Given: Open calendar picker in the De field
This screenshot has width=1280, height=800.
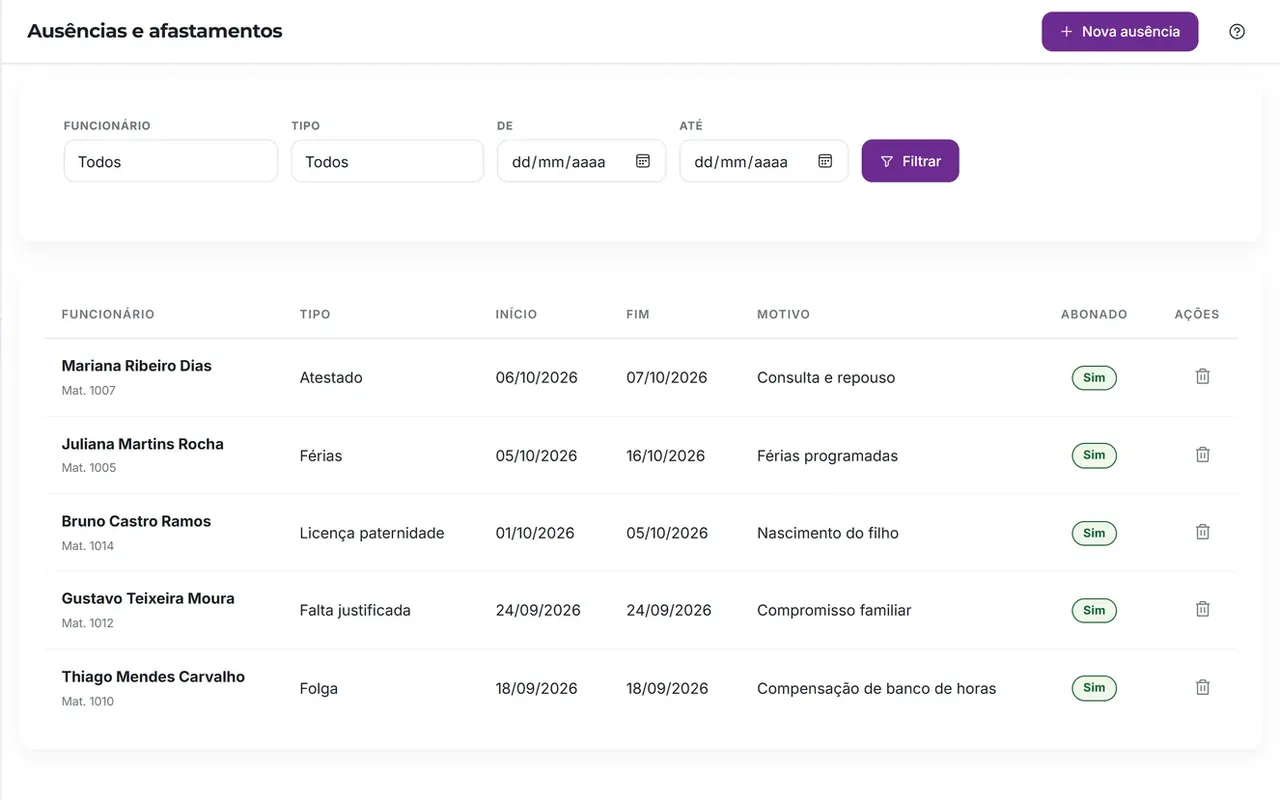Looking at the screenshot, I should pyautogui.click(x=643, y=161).
